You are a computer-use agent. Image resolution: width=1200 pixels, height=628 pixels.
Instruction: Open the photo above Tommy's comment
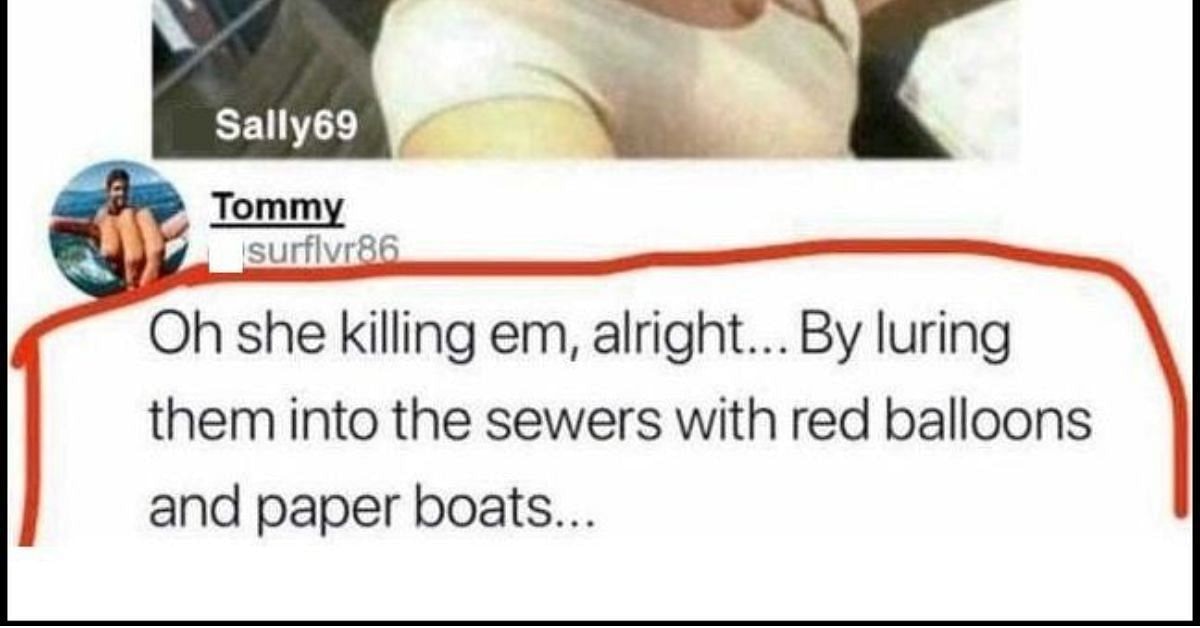point(585,78)
